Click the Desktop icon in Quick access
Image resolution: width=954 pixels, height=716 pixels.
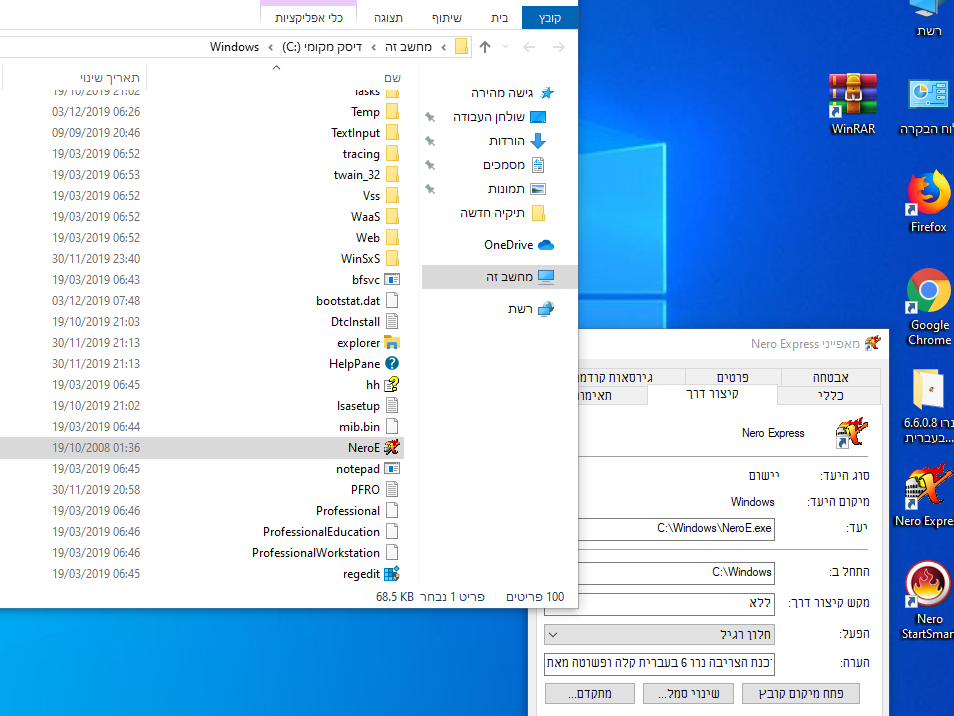[538, 117]
